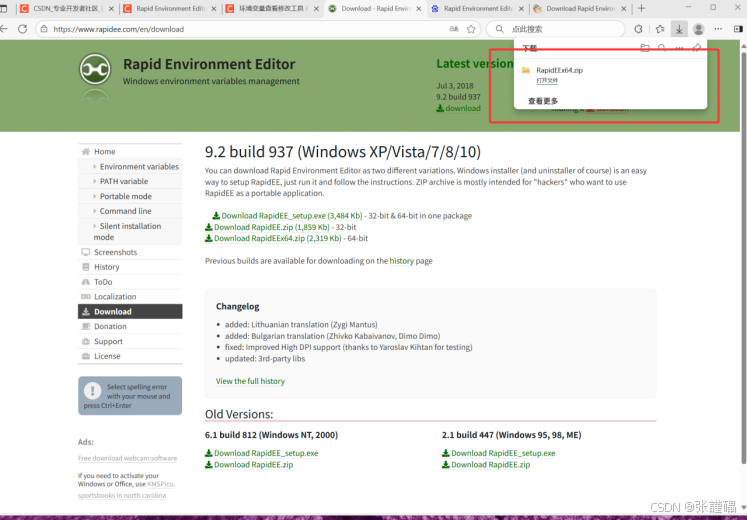Open downloads folder icon in popup
Screen dimensions: 747x520
coord(645,48)
